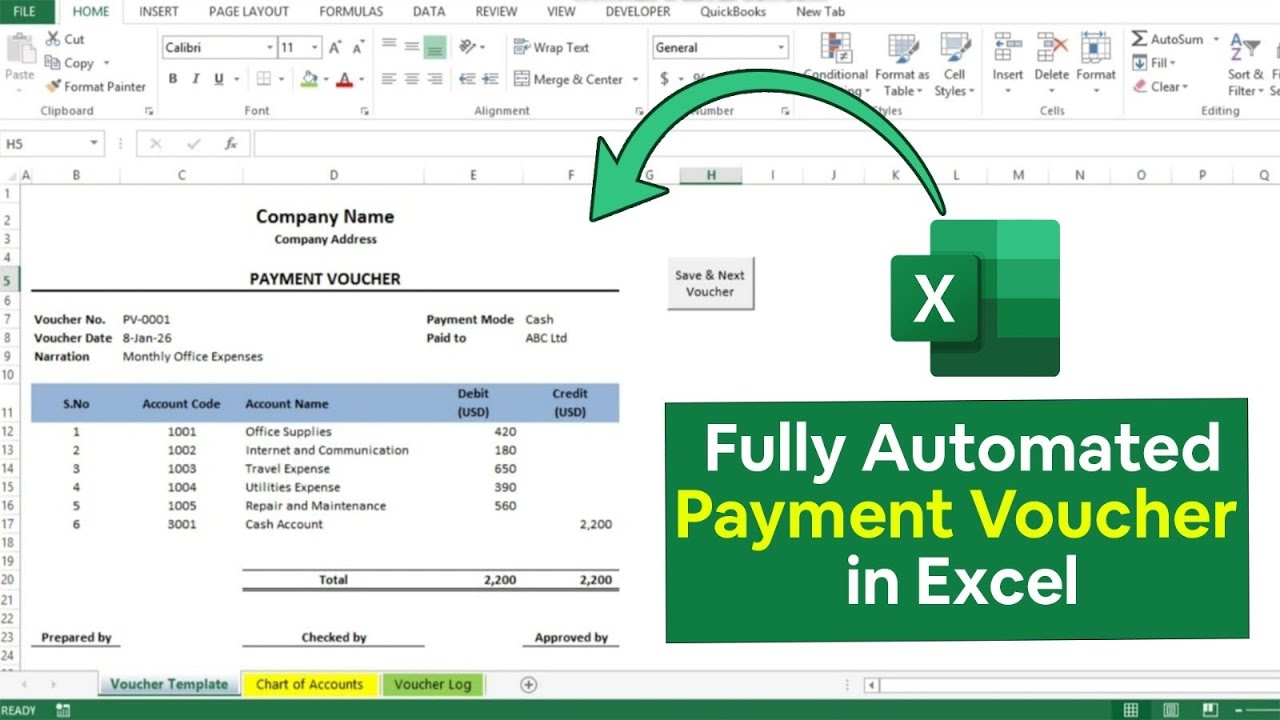Screen dimensions: 1280x720
Task: Click the AutoSum sigma icon
Action: point(1139,39)
